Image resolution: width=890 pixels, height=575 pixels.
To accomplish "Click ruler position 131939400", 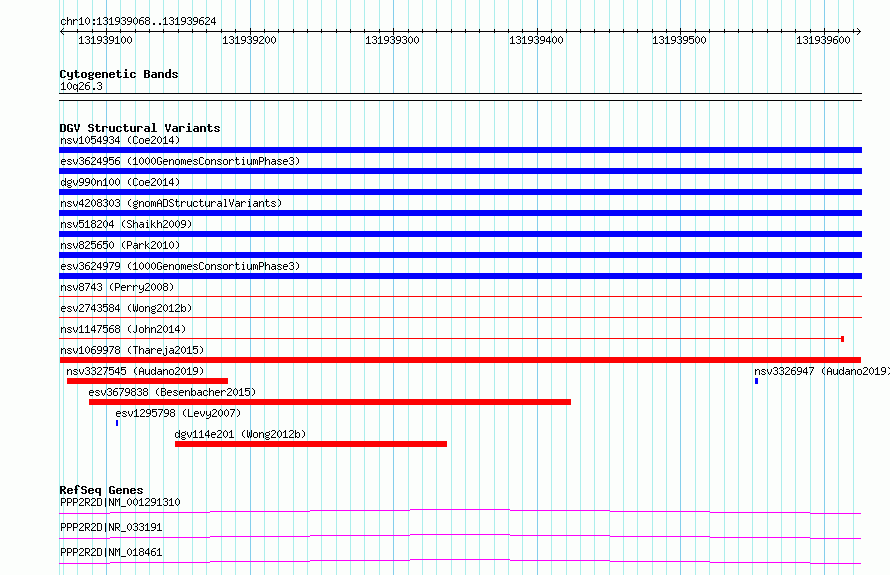I will tap(536, 40).
